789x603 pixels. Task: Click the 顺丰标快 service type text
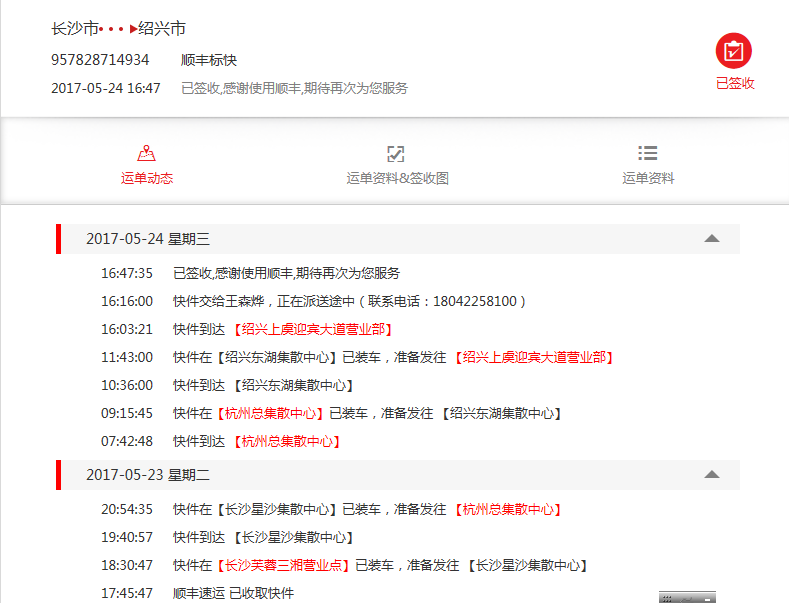(209, 60)
